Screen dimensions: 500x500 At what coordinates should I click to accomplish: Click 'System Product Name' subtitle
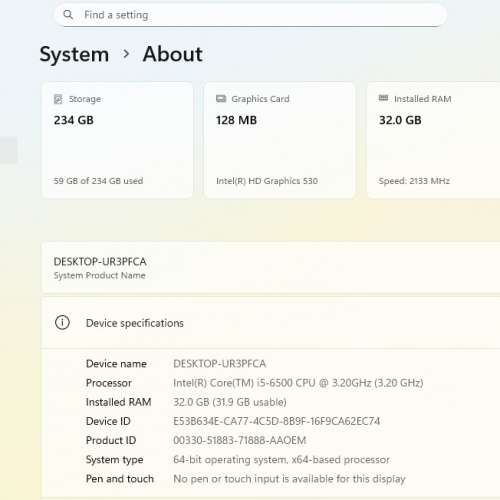pyautogui.click(x=100, y=276)
